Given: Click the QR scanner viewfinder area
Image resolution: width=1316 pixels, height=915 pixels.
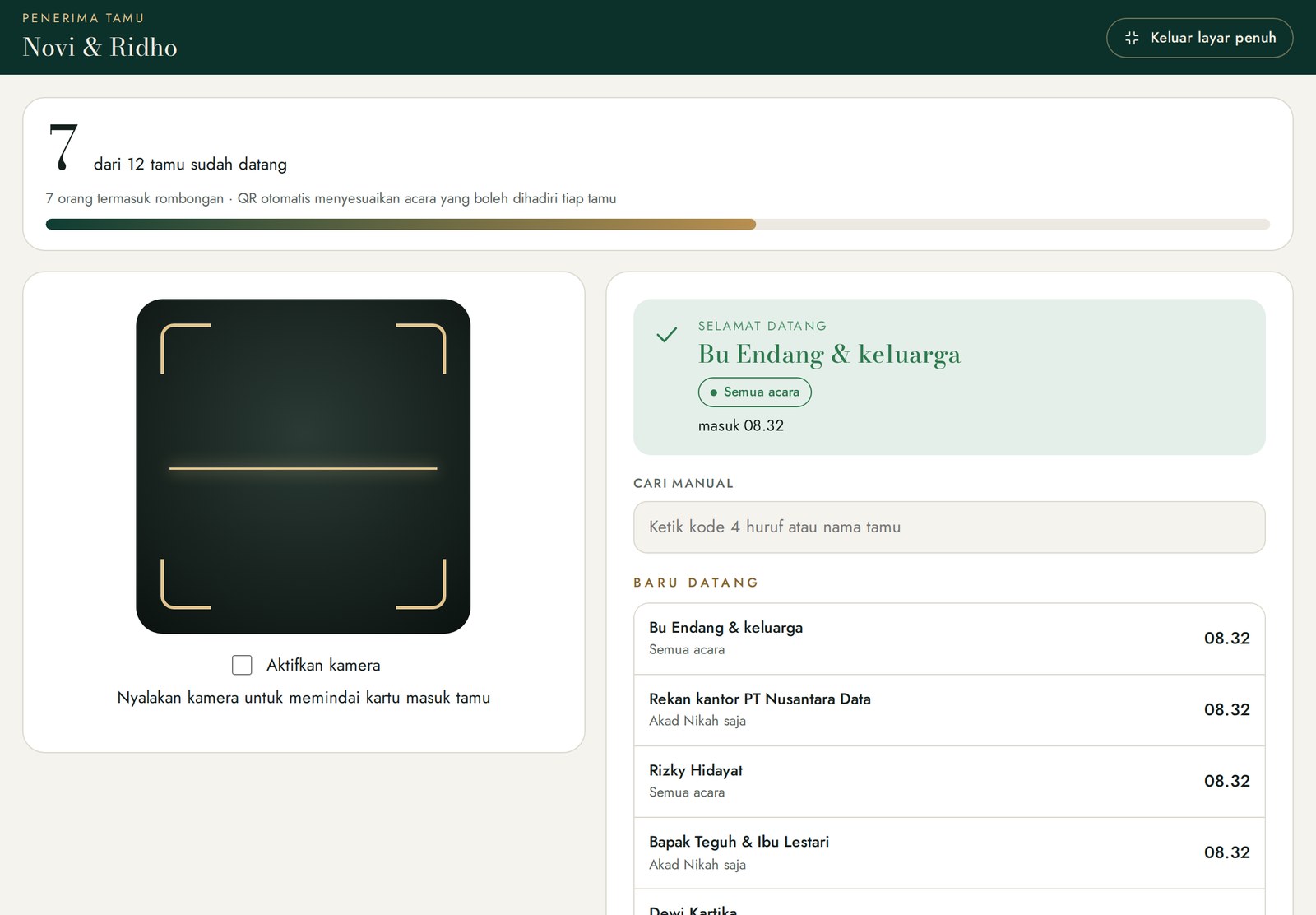Looking at the screenshot, I should coord(304,467).
